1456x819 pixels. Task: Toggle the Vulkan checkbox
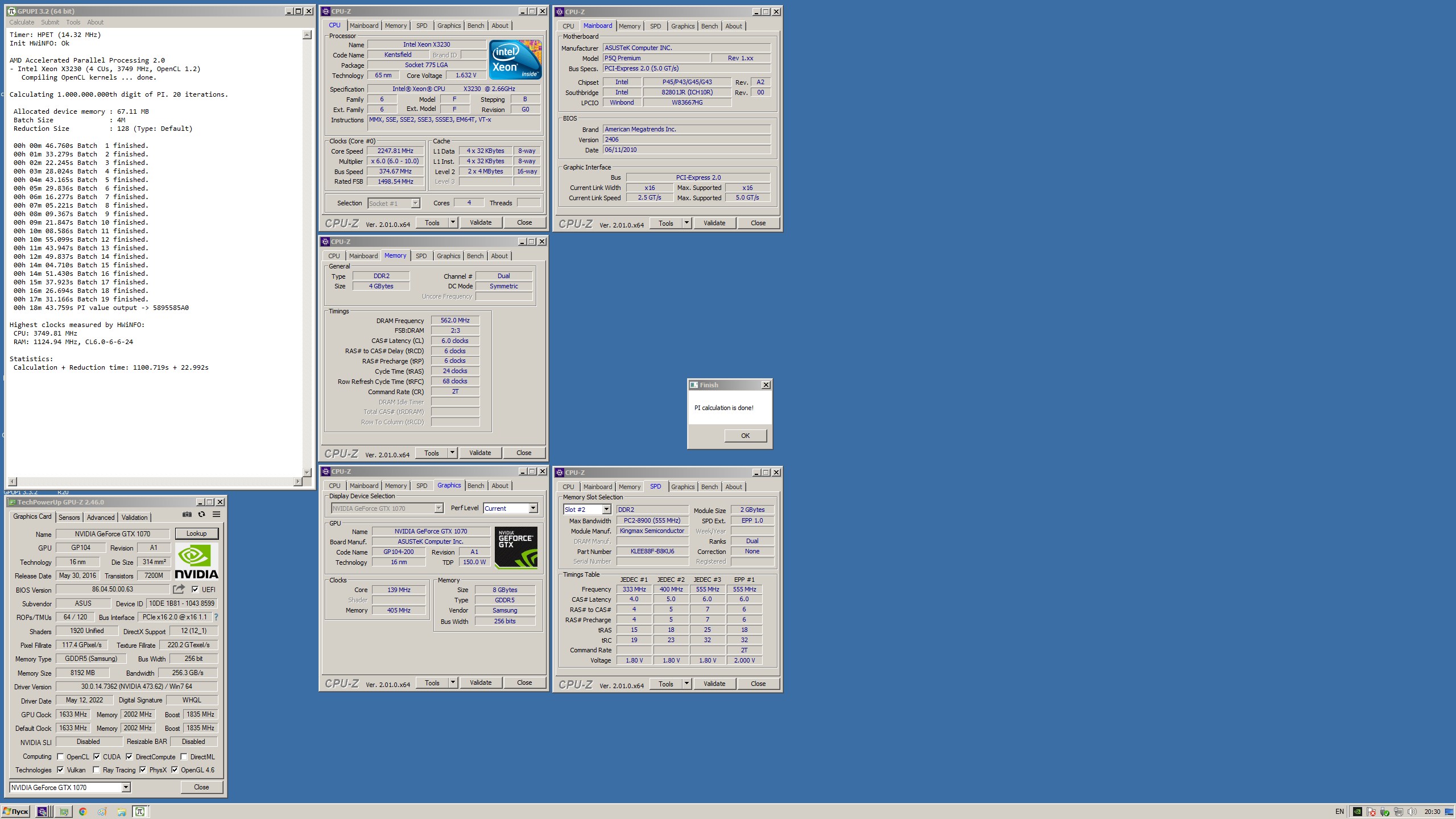60,770
